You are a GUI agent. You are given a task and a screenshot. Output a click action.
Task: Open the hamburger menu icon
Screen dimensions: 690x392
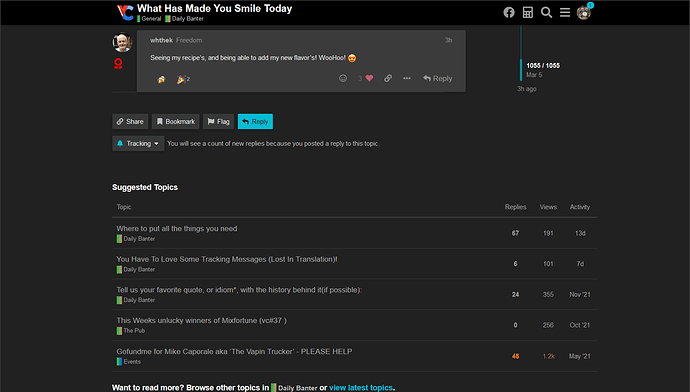pyautogui.click(x=565, y=12)
